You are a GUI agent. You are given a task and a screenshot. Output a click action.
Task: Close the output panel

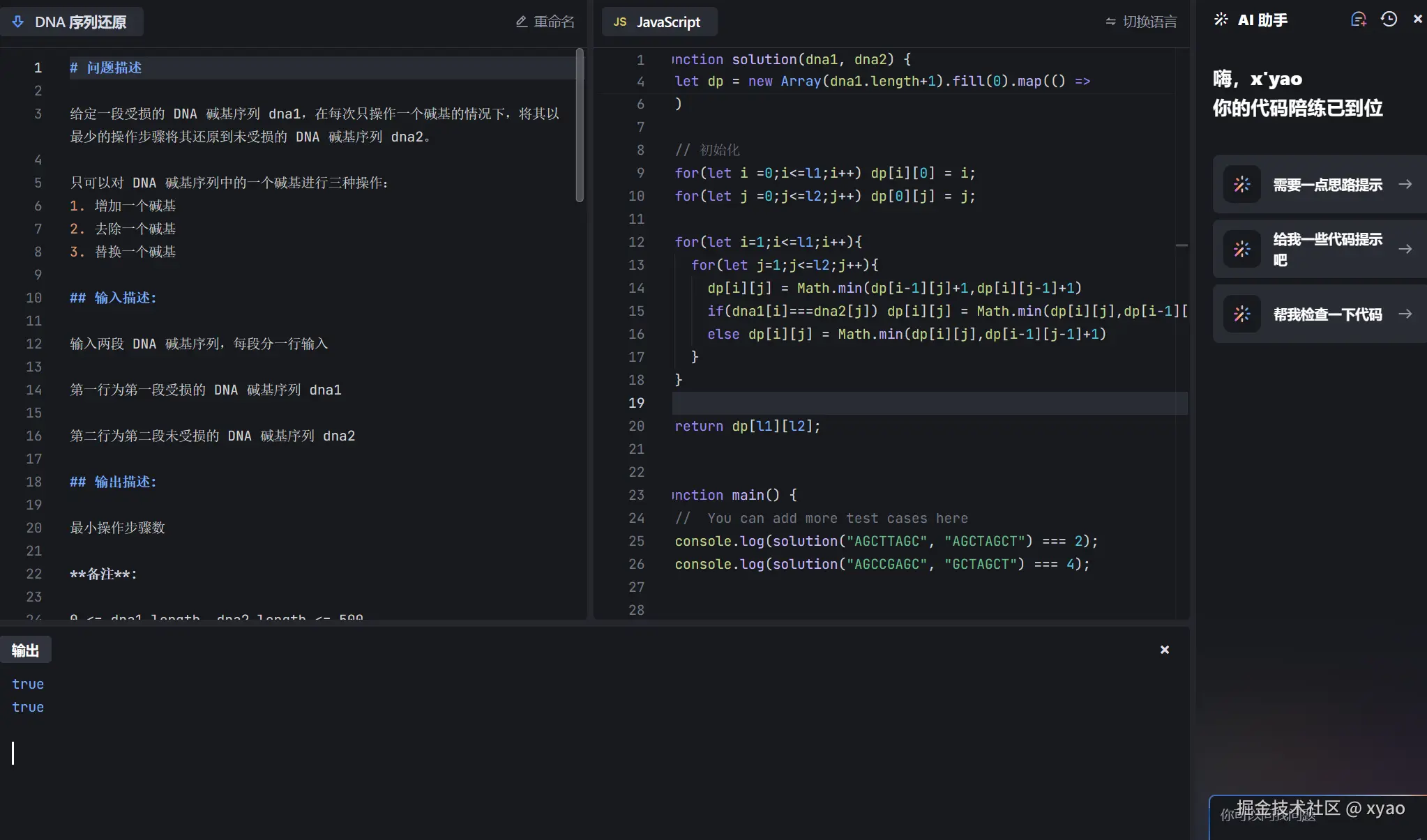[x=1164, y=650]
